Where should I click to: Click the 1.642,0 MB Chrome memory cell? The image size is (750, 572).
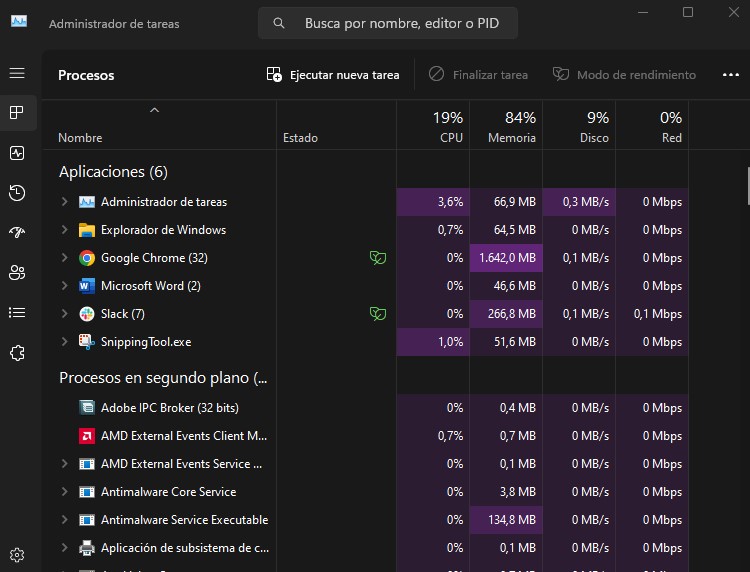pos(506,258)
